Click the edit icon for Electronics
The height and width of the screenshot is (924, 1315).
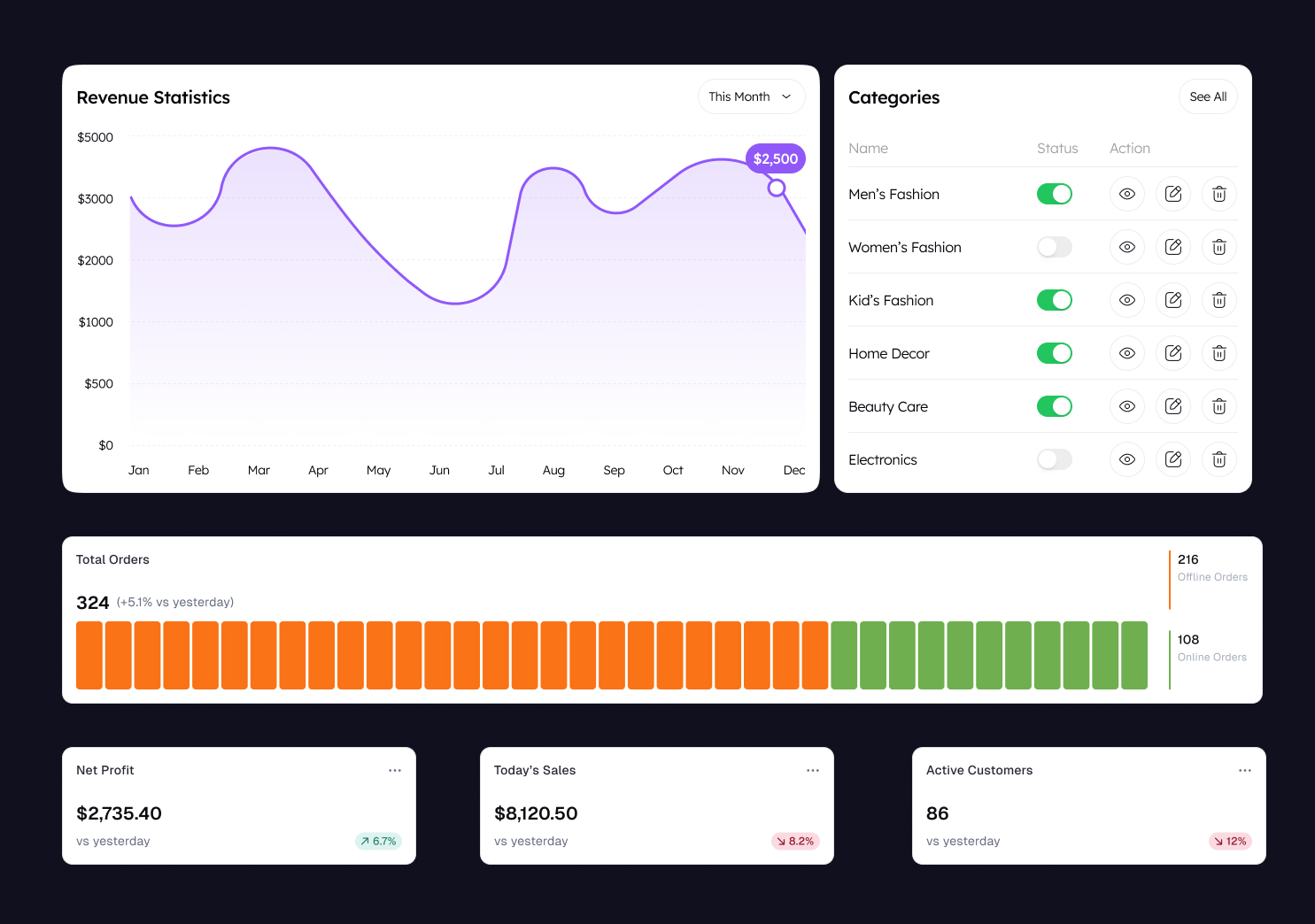tap(1172, 459)
